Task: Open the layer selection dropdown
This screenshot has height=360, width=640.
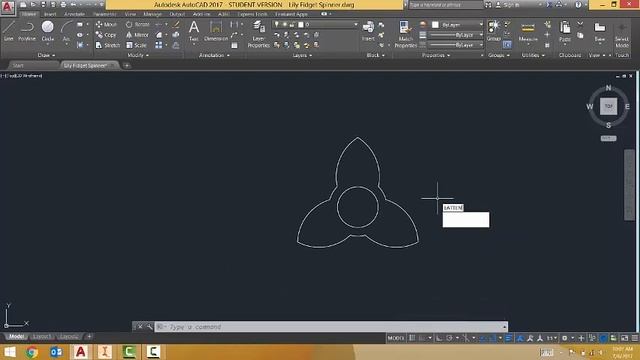Action: (x=316, y=24)
